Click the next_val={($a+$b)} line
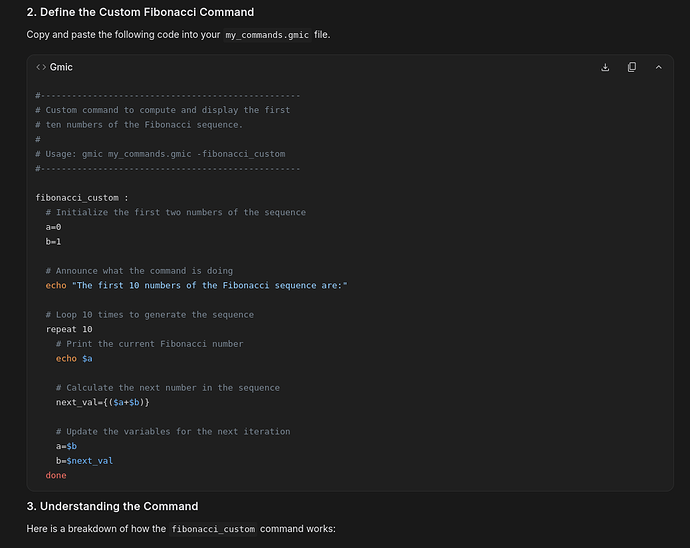Viewport: 690px width, 548px height. coord(103,402)
